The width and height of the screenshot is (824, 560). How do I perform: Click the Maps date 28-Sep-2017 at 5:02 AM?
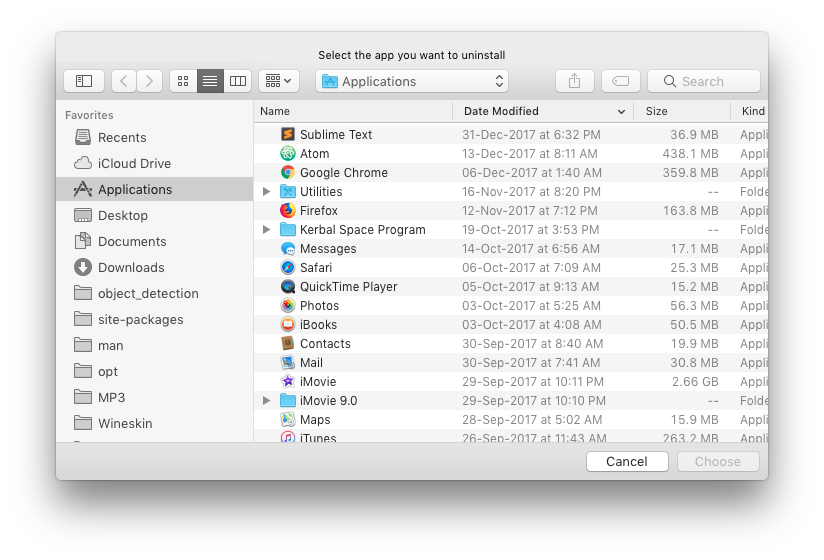pyautogui.click(x=531, y=419)
